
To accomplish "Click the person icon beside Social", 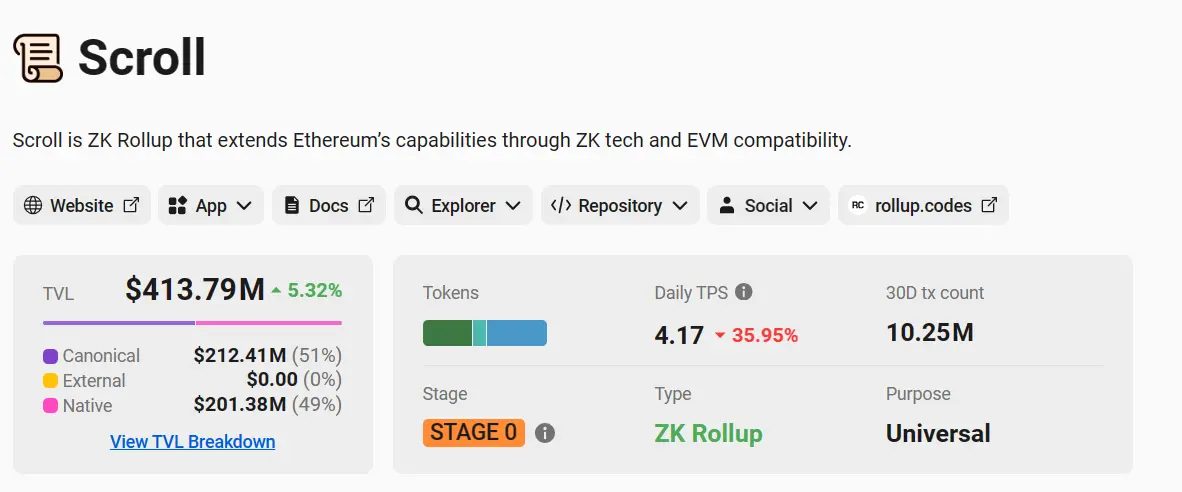I will pos(727,206).
